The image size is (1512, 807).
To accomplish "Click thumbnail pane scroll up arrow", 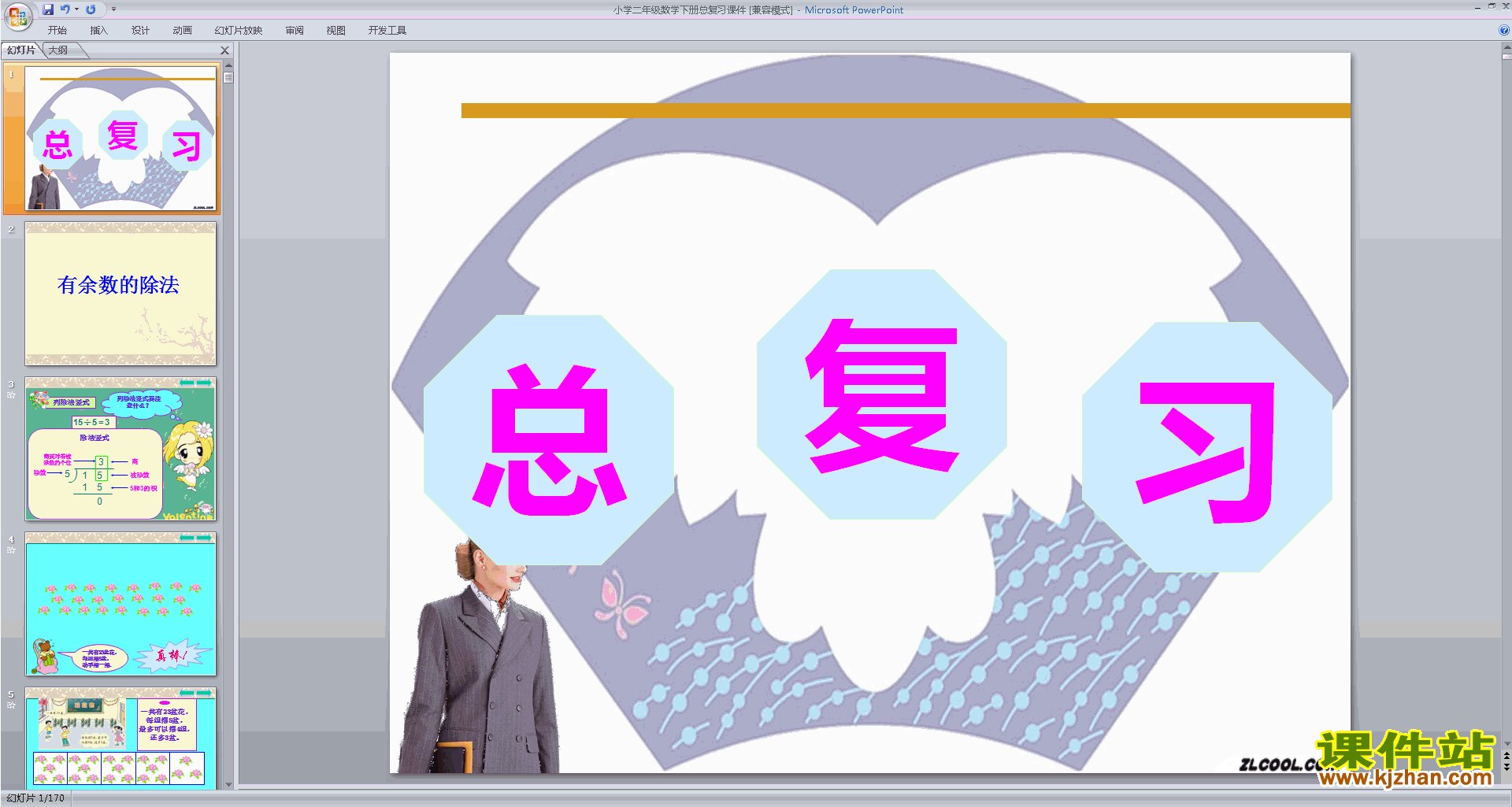I will point(228,66).
